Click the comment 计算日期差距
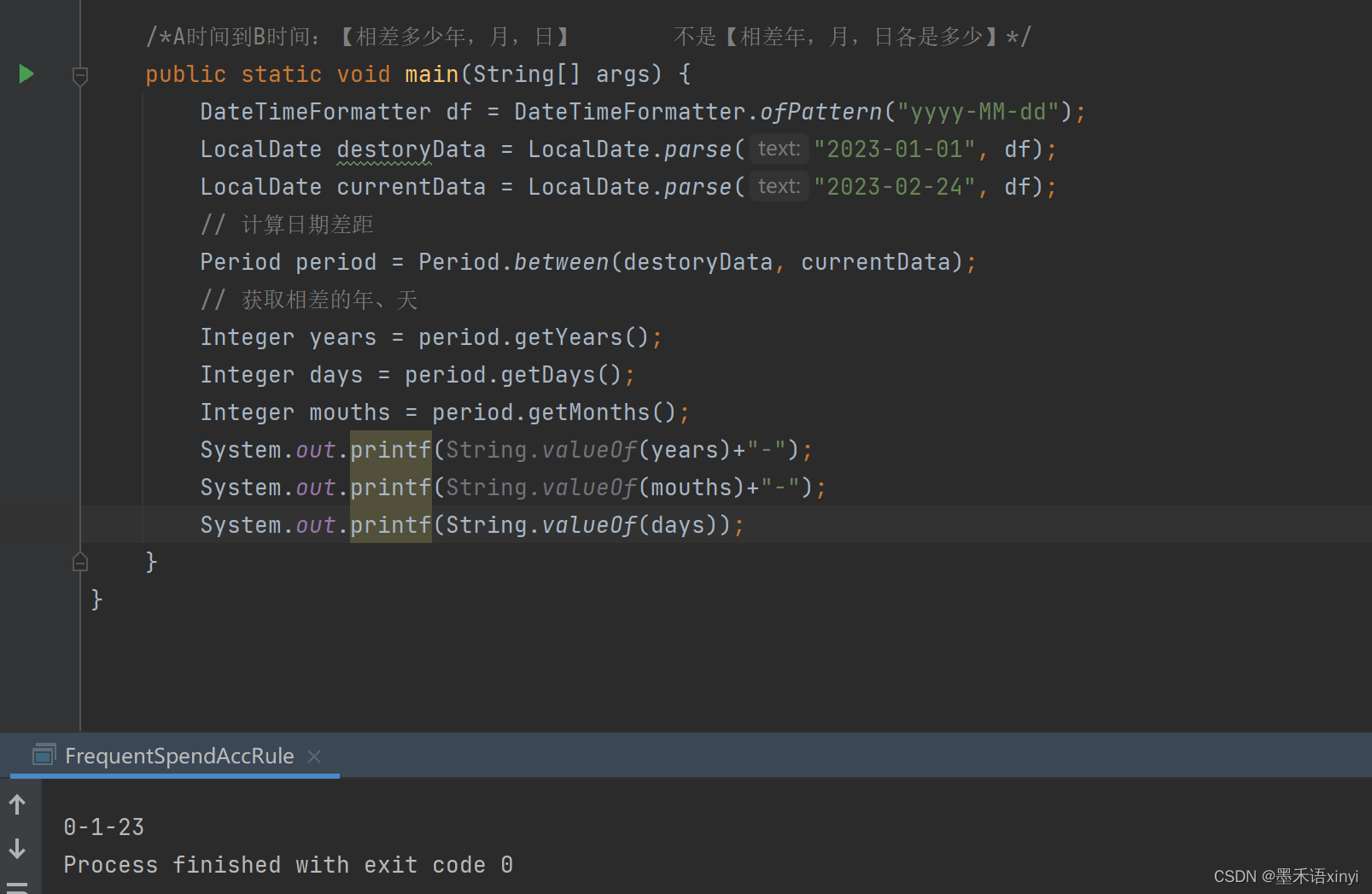 (287, 225)
